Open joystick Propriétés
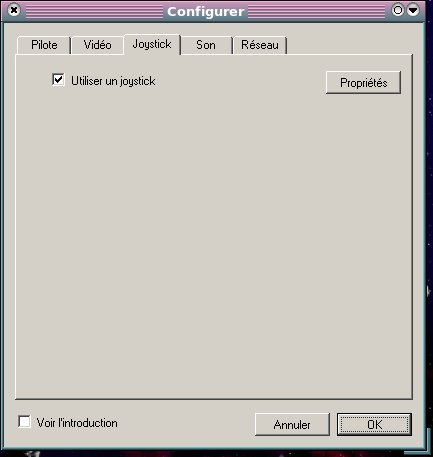The width and height of the screenshot is (433, 457). point(363,83)
